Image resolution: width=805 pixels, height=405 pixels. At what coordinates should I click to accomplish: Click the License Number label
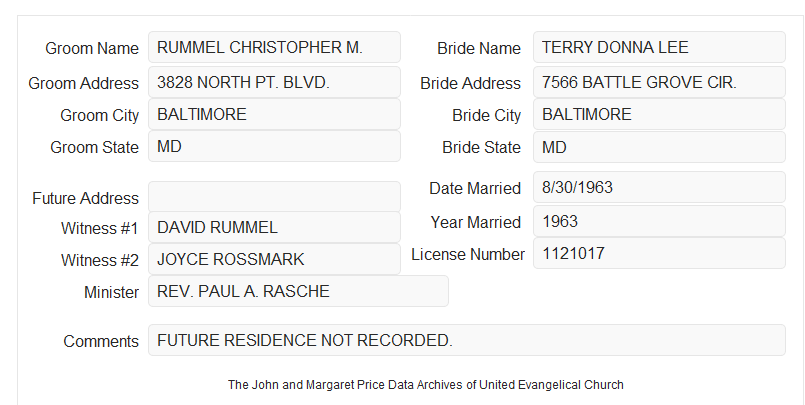click(468, 254)
